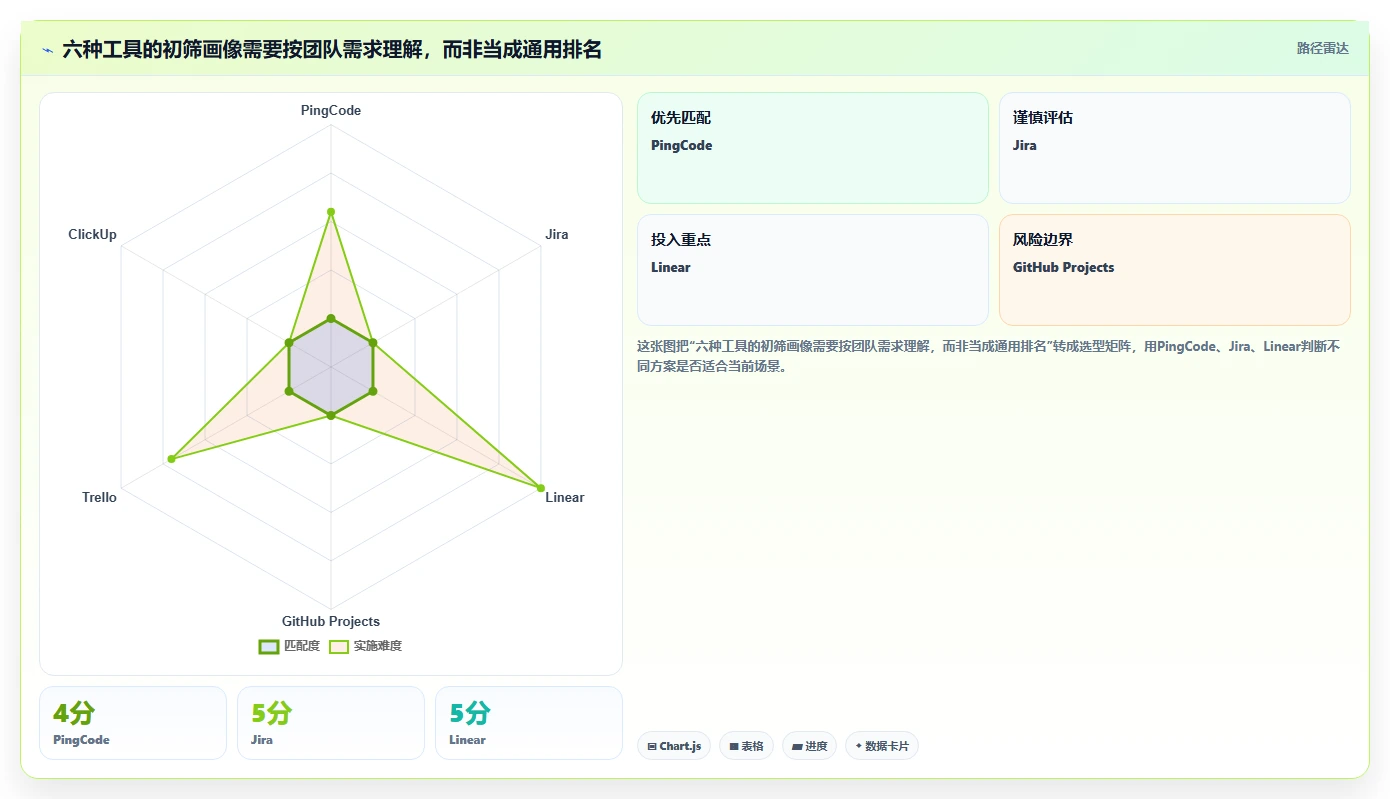Select the 数据卡片 tag chip
Viewport: 1390px width, 799px height.
pyautogui.click(x=881, y=746)
